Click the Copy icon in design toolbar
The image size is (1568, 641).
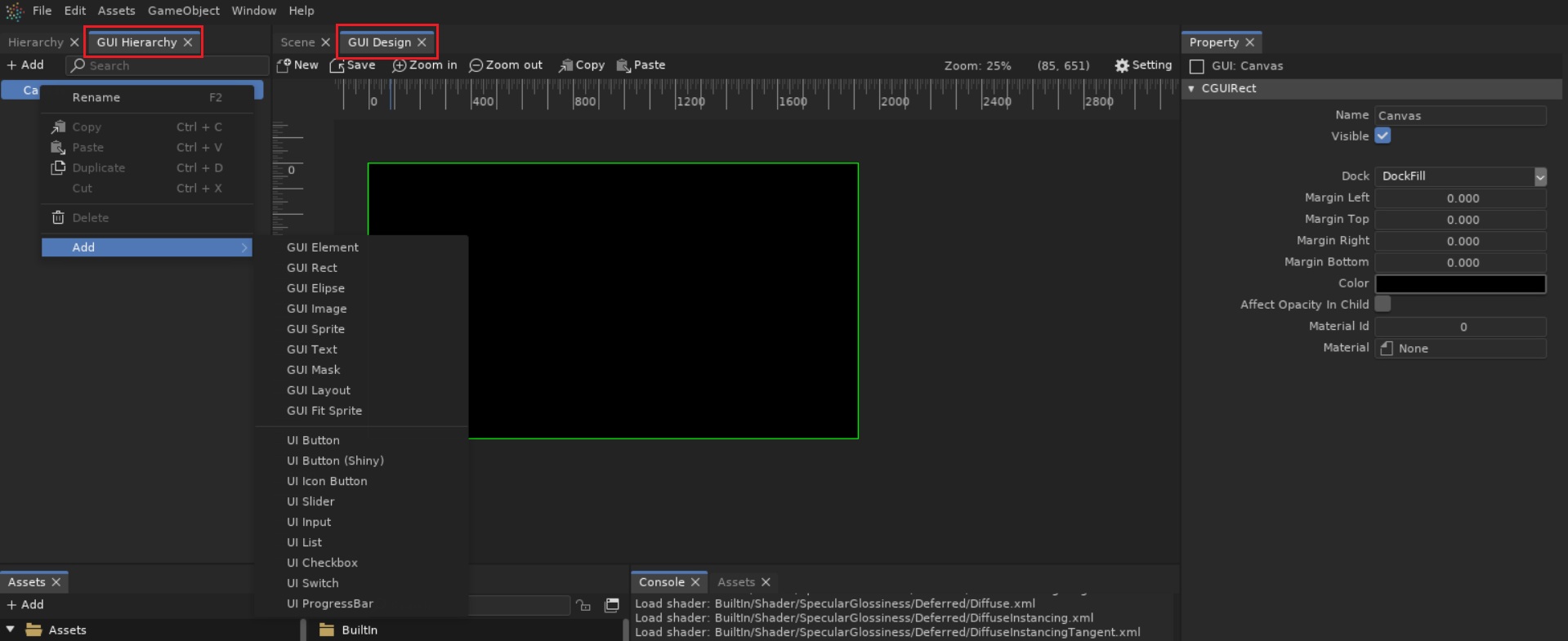(565, 65)
